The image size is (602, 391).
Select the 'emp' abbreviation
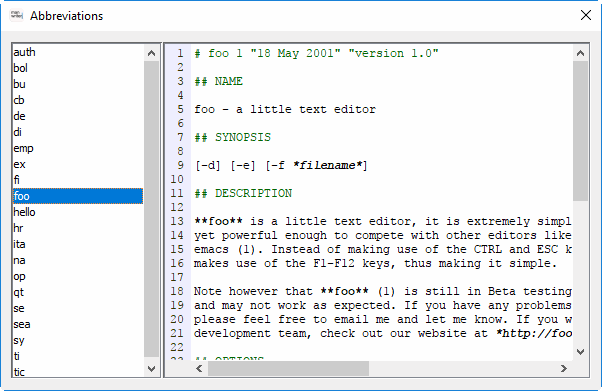coord(78,148)
